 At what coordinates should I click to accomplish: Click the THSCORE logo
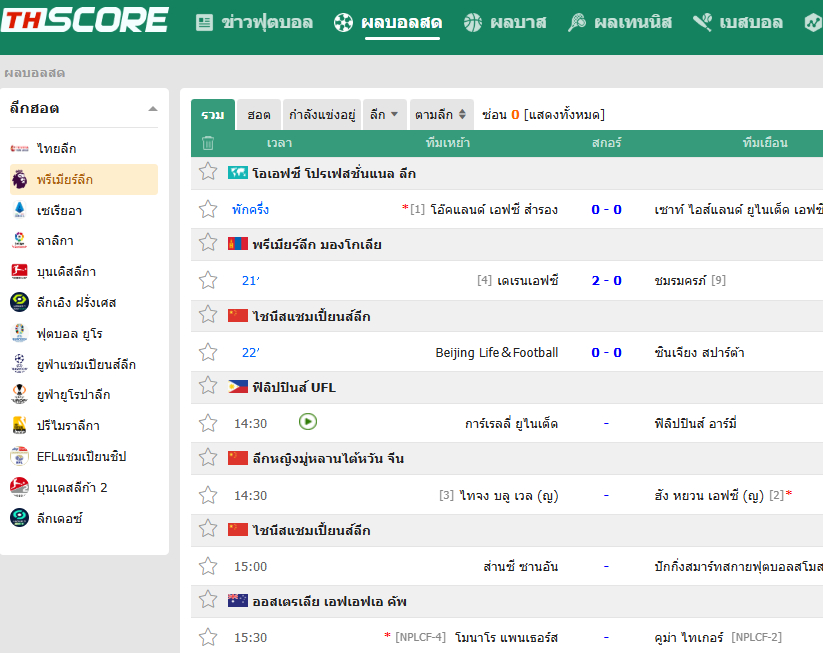(85, 20)
